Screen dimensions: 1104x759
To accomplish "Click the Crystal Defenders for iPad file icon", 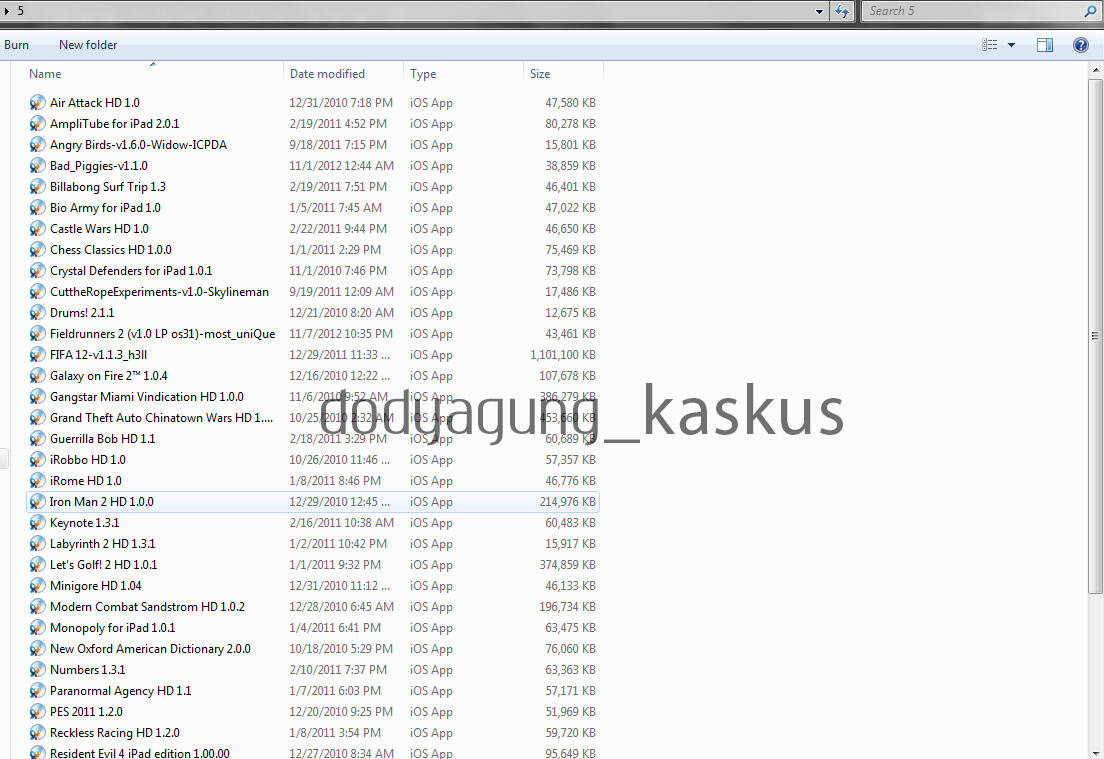I will point(37,271).
